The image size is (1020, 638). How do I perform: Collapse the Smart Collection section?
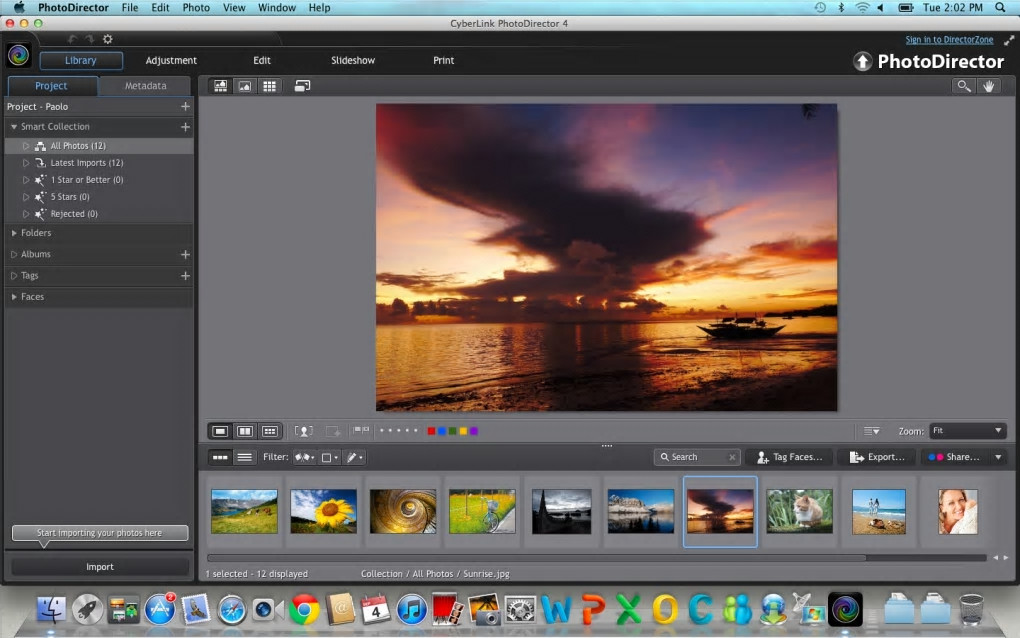[14, 127]
